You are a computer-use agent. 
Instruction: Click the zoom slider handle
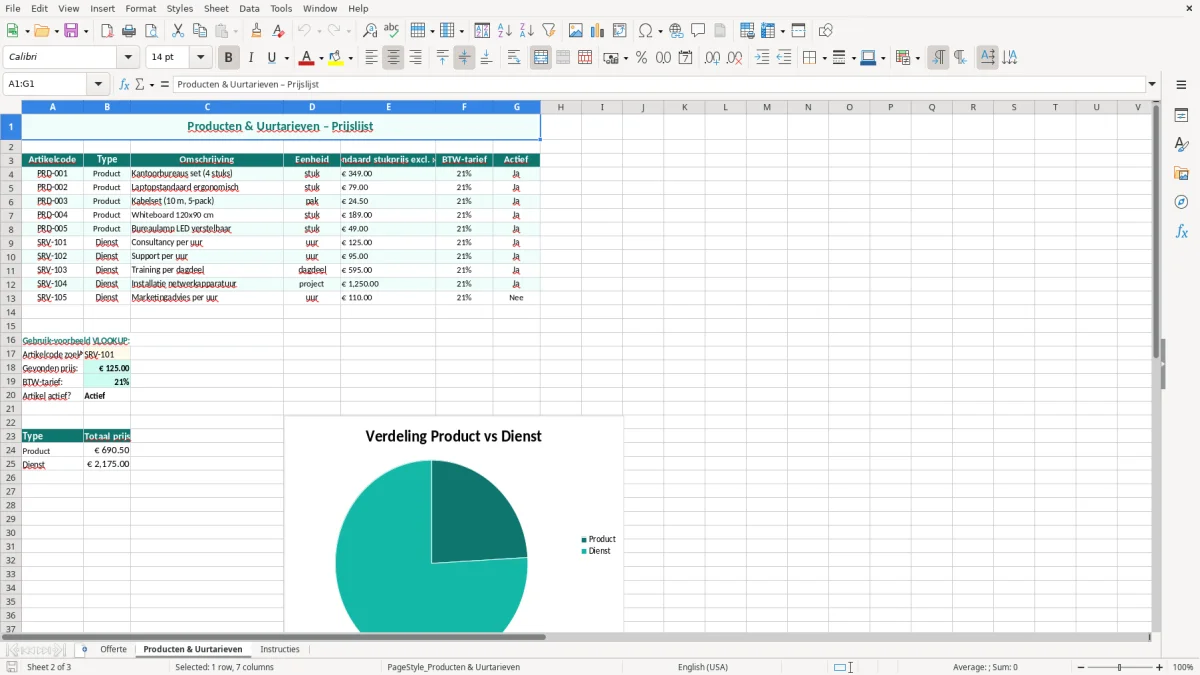tap(1120, 667)
